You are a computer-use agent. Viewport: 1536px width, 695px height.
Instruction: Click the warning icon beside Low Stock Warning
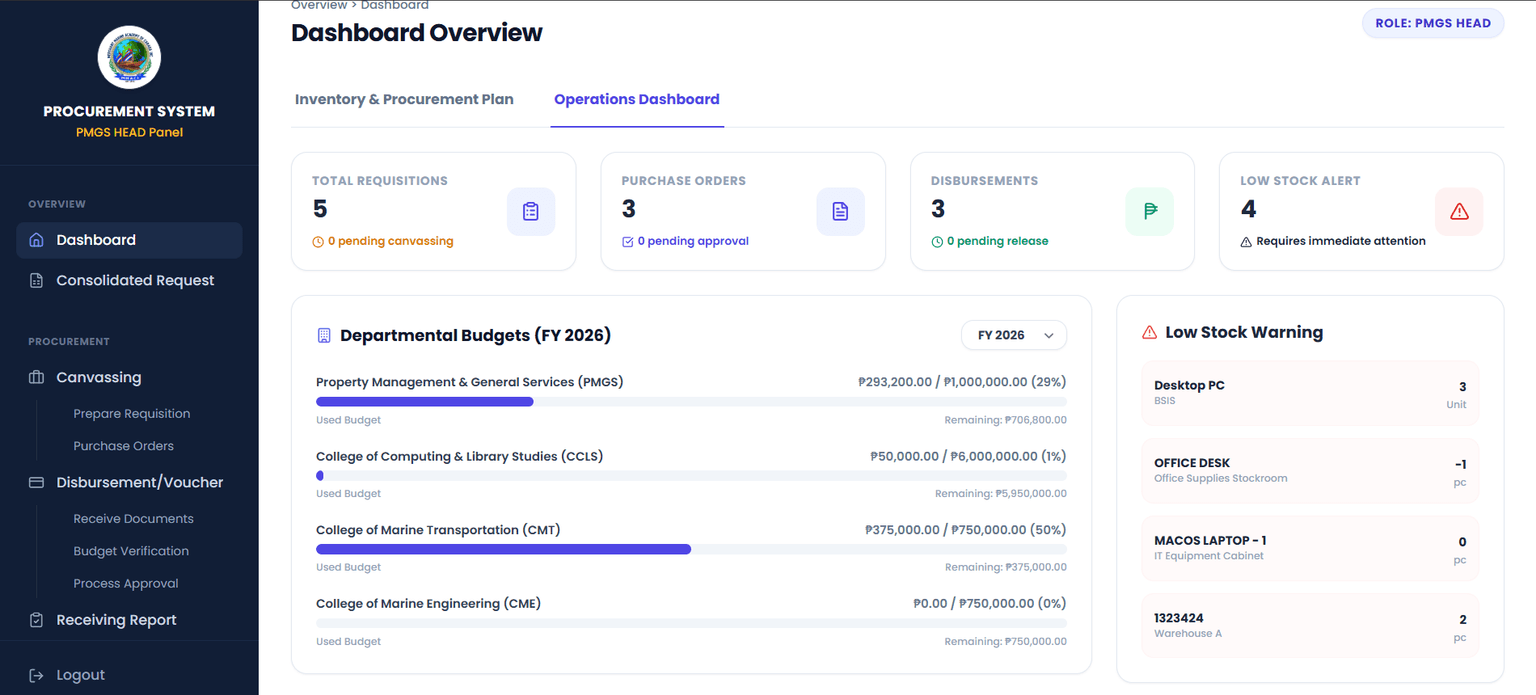click(x=1150, y=333)
